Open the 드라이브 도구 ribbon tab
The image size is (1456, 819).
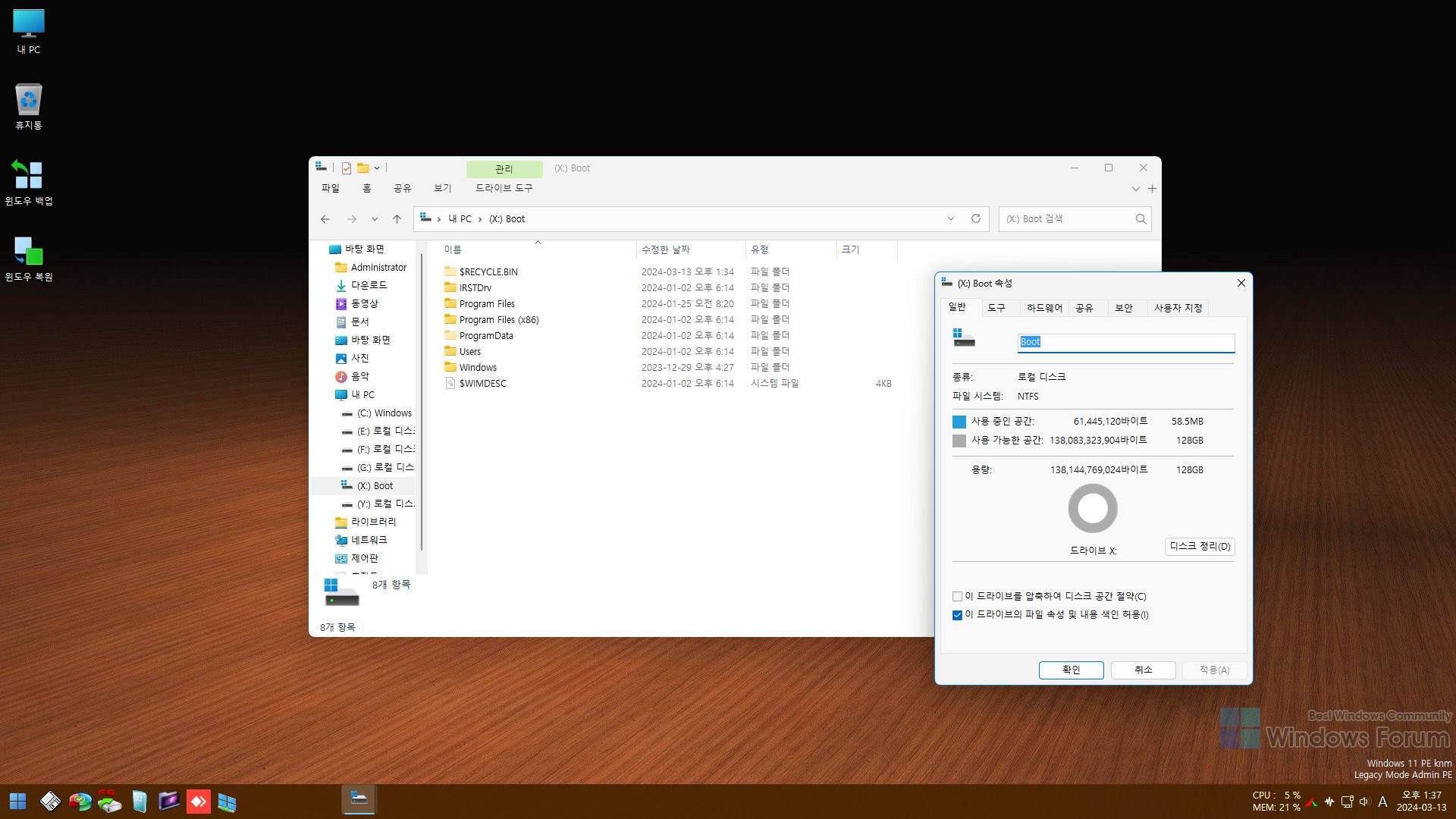504,188
